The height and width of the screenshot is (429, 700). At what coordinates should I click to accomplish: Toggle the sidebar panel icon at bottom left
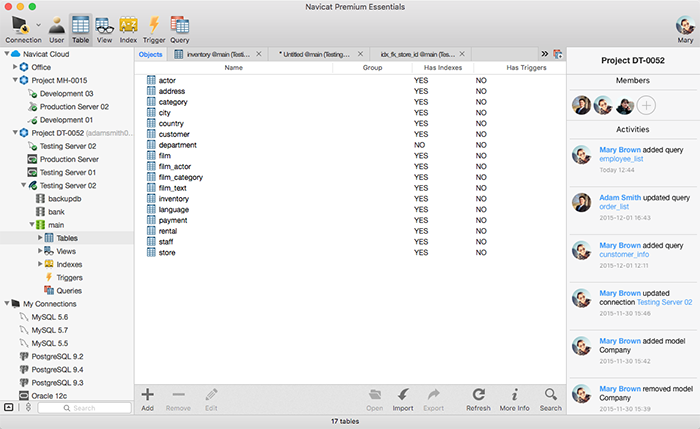click(8, 407)
